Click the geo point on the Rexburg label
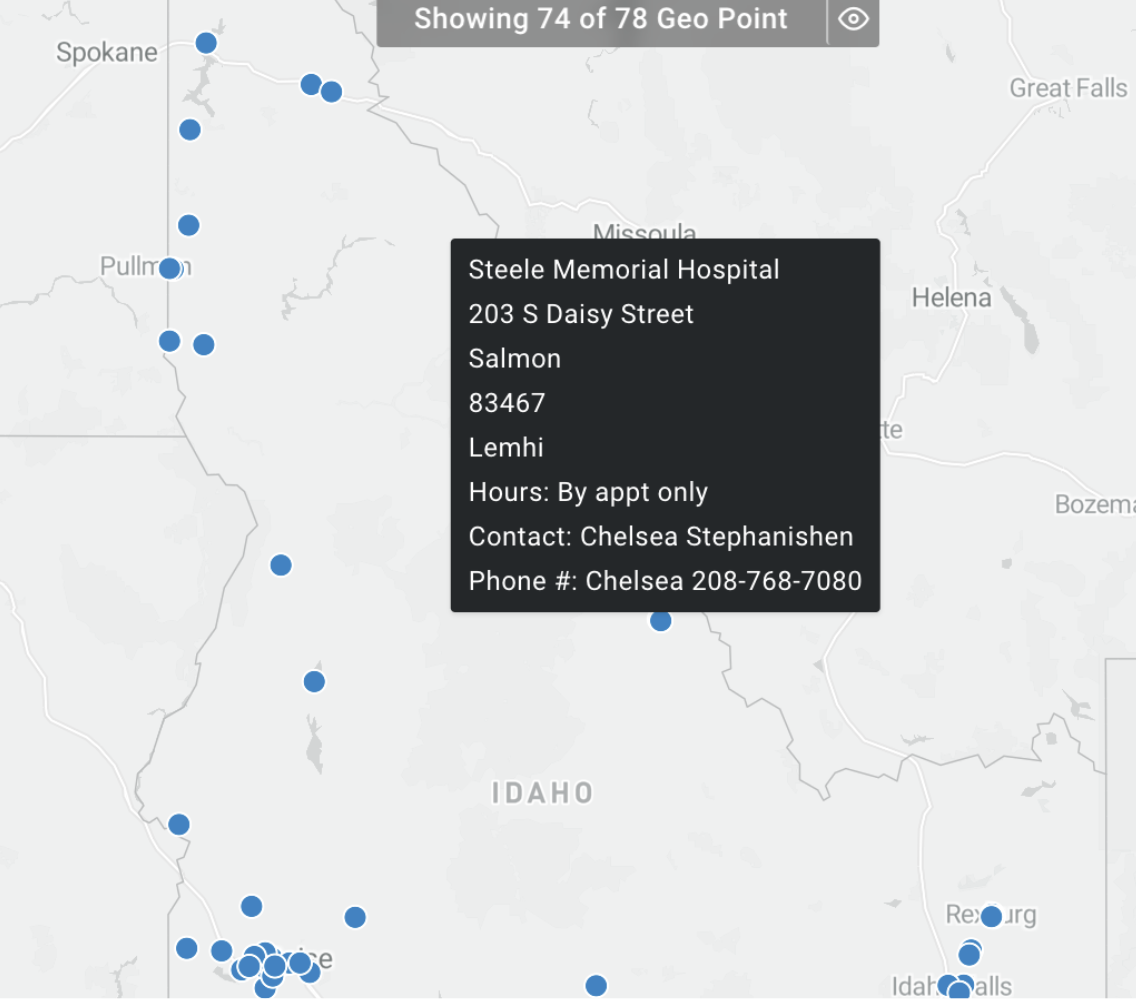The width and height of the screenshot is (1136, 1004). pos(990,916)
